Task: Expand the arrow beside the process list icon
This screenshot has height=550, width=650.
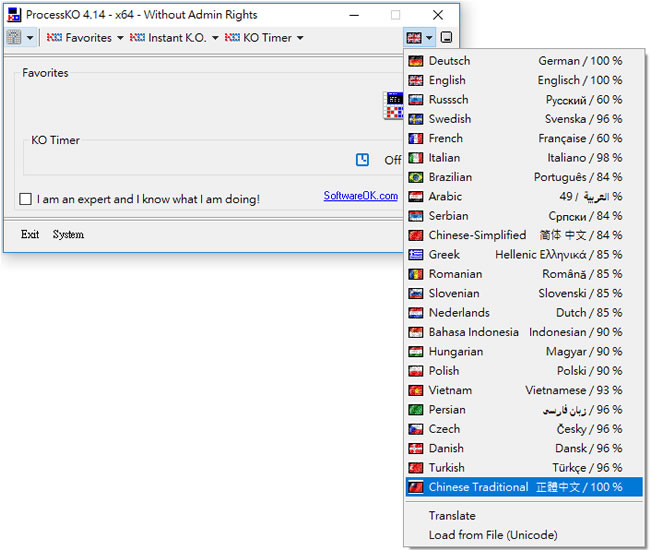Action: (x=30, y=38)
